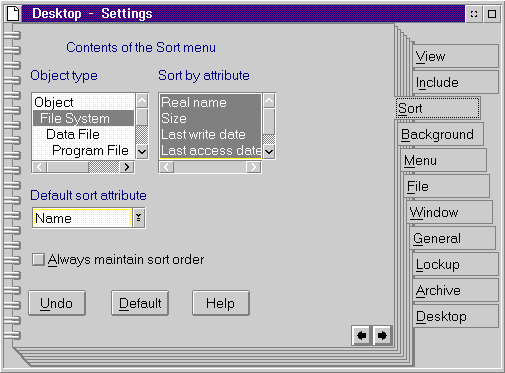Click Sort by attribute scroll right arrow
505x373 pixels.
(x=254, y=167)
